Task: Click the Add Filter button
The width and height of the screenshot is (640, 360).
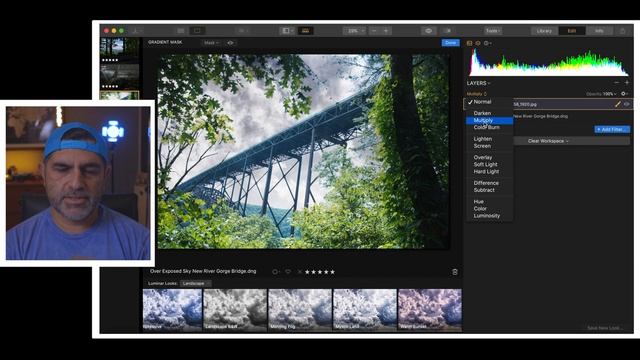Action: point(612,129)
